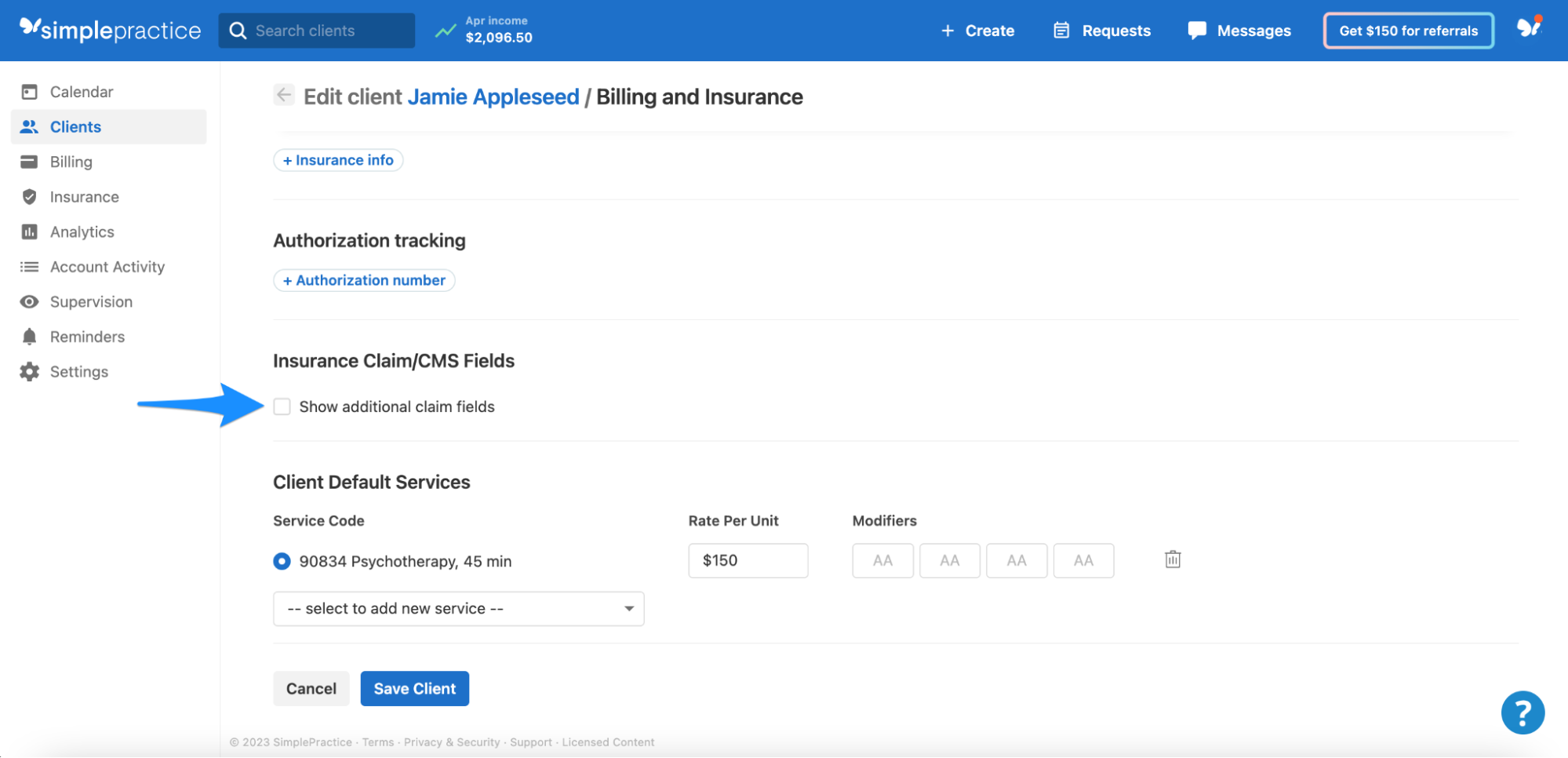Open the Supervision section
This screenshot has height=758, width=1568.
click(91, 301)
